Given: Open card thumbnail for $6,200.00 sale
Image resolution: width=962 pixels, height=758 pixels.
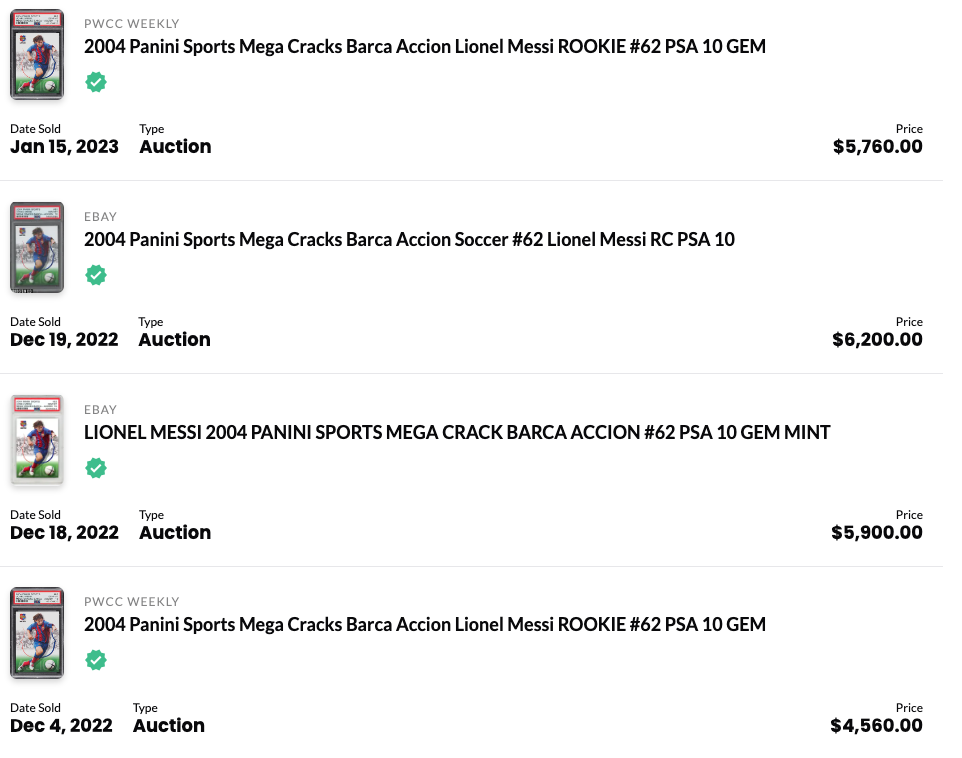Looking at the screenshot, I should (x=37, y=247).
